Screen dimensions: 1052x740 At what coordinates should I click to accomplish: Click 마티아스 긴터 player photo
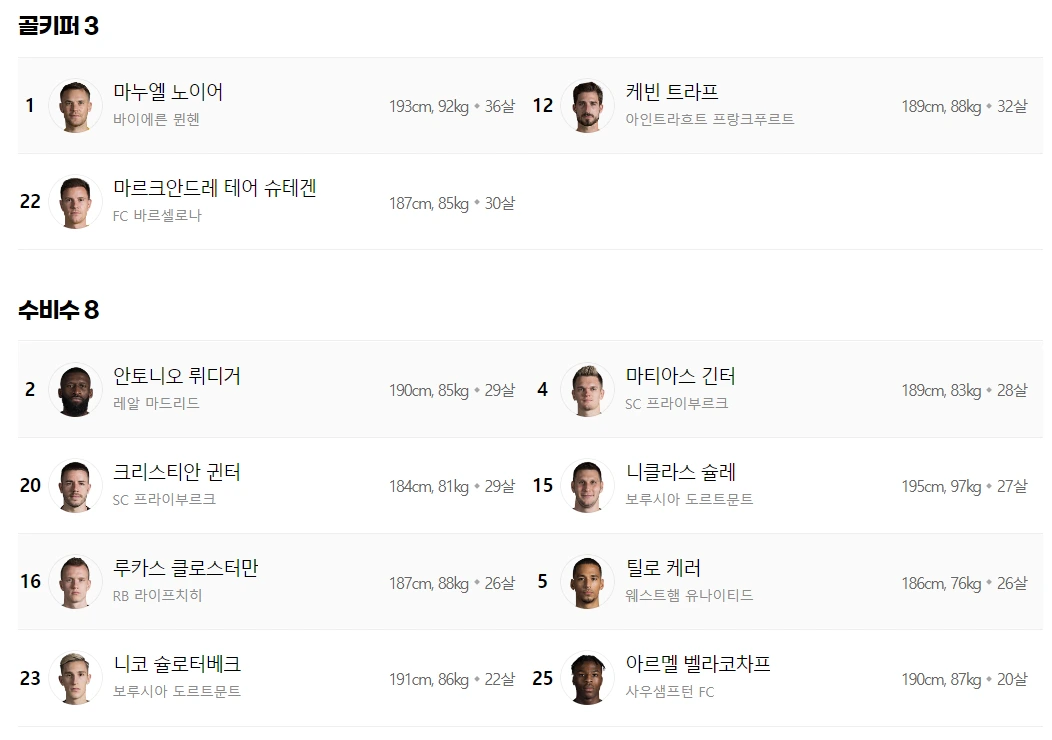click(x=587, y=390)
